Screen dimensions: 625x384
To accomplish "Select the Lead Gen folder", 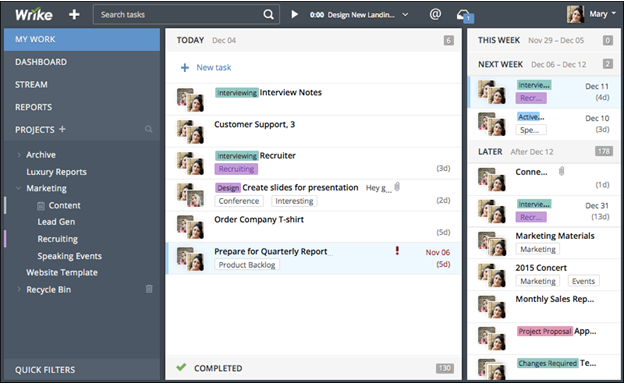I will [56, 222].
